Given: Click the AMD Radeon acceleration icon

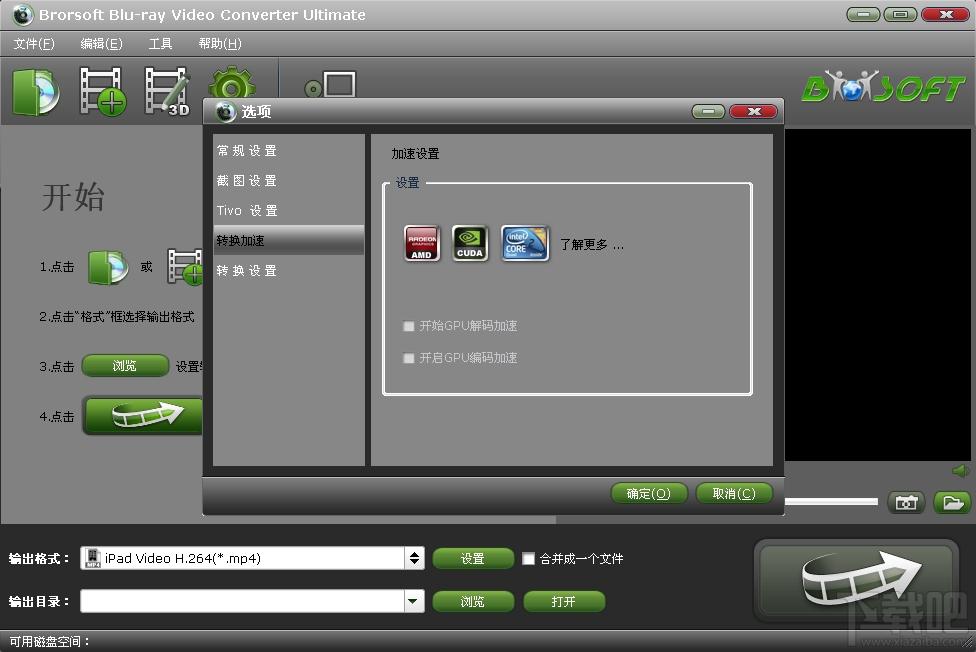Looking at the screenshot, I should [421, 243].
